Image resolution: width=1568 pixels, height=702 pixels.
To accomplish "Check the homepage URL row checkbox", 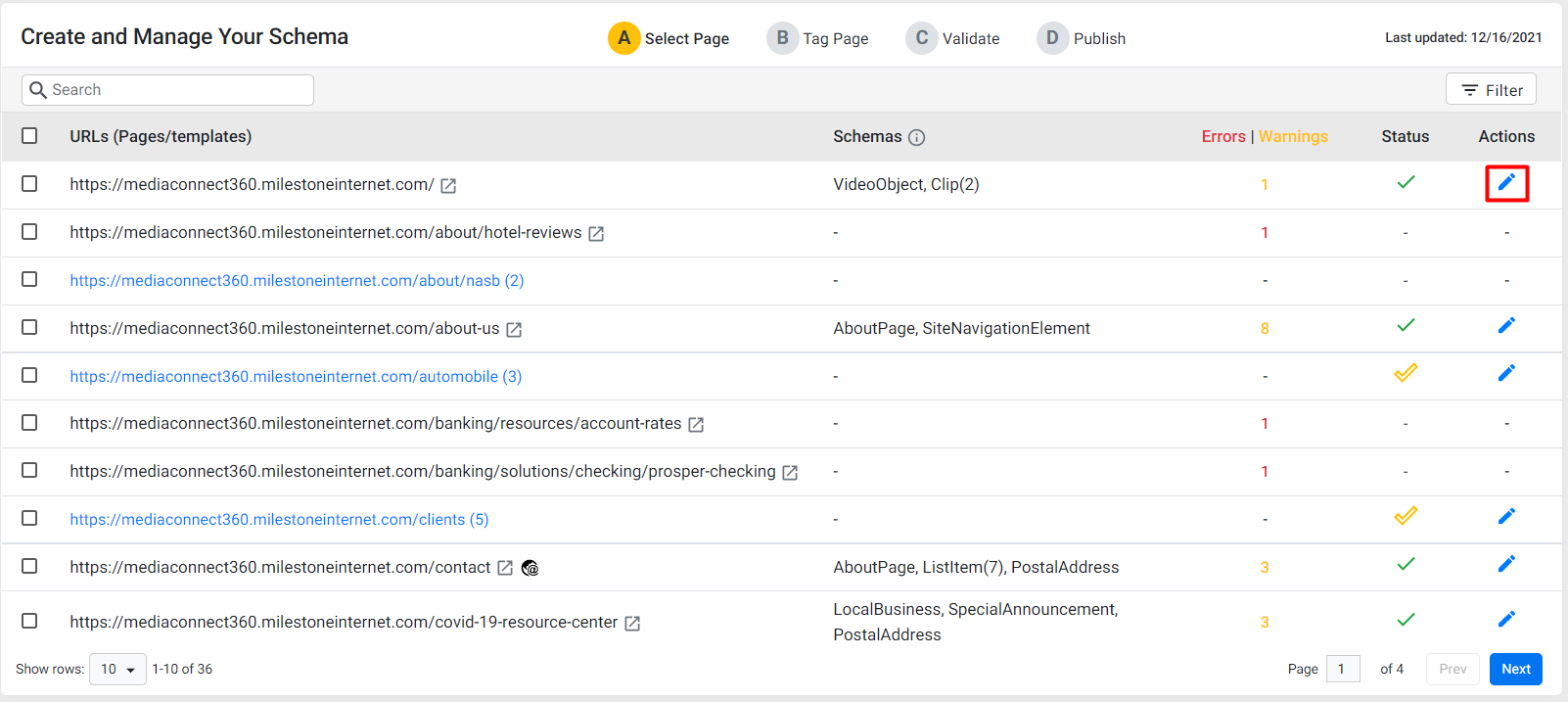I will point(29,184).
